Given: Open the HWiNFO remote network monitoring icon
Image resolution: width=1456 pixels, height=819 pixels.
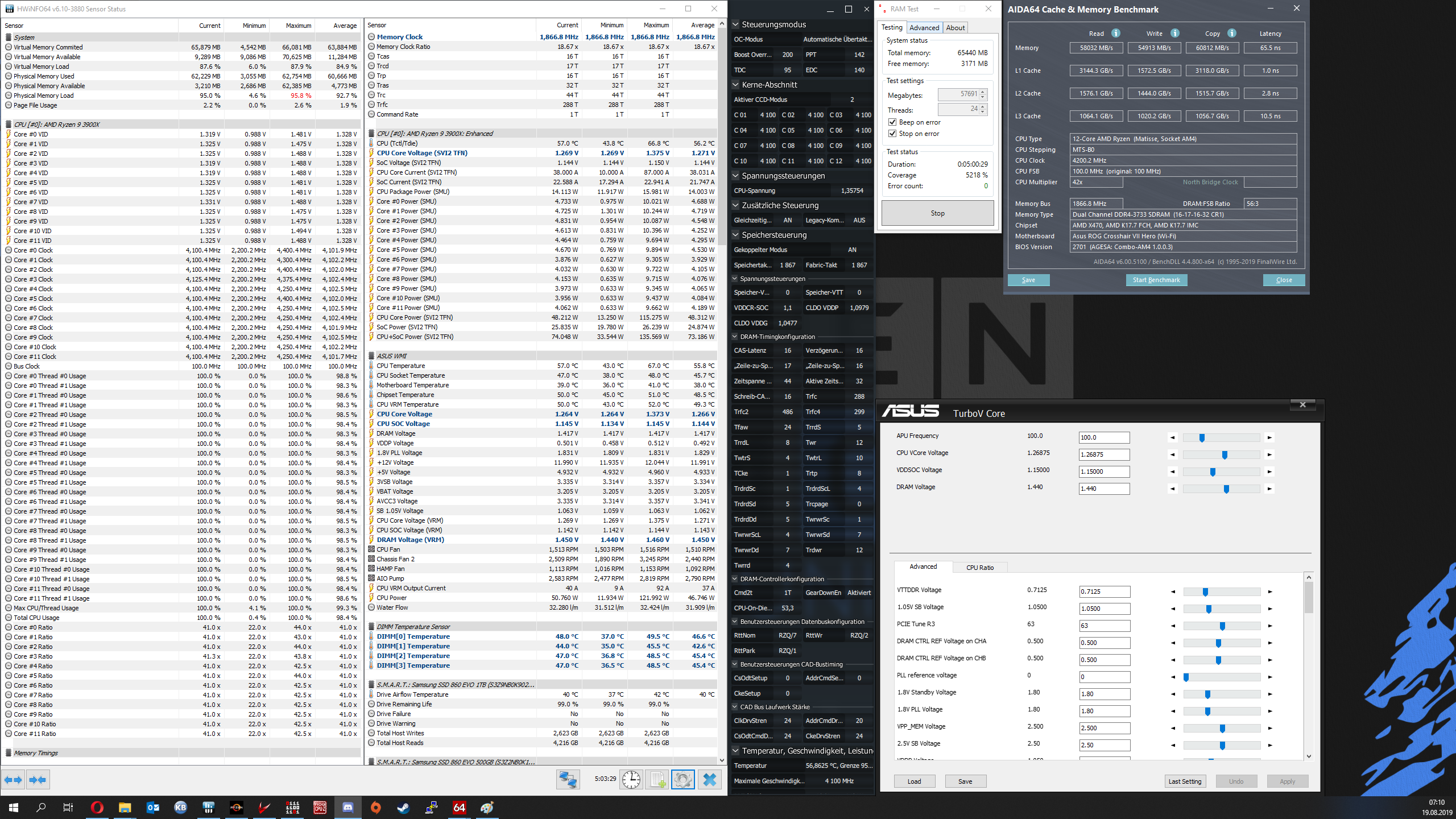Looking at the screenshot, I should click(568, 780).
